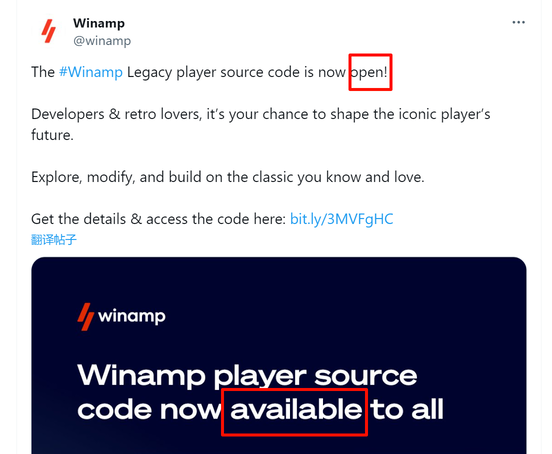Click the "Explore, modify, and build" sentence

coord(227,177)
